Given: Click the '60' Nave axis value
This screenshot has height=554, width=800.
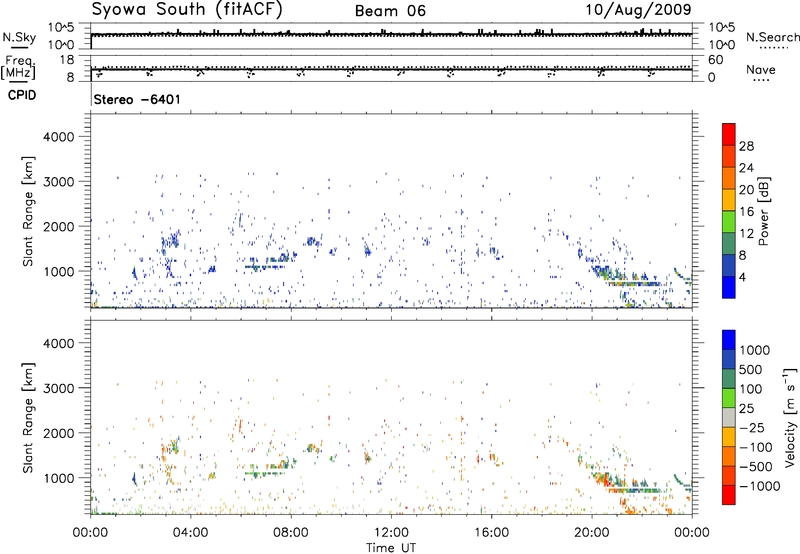Looking at the screenshot, I should pyautogui.click(x=715, y=60).
